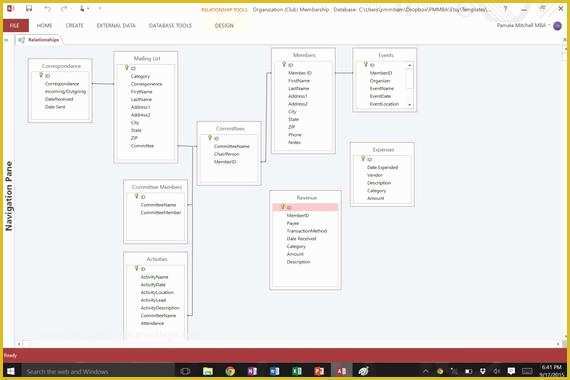Open Excel from the taskbar
Screen dimensions: 570x380
(297, 371)
